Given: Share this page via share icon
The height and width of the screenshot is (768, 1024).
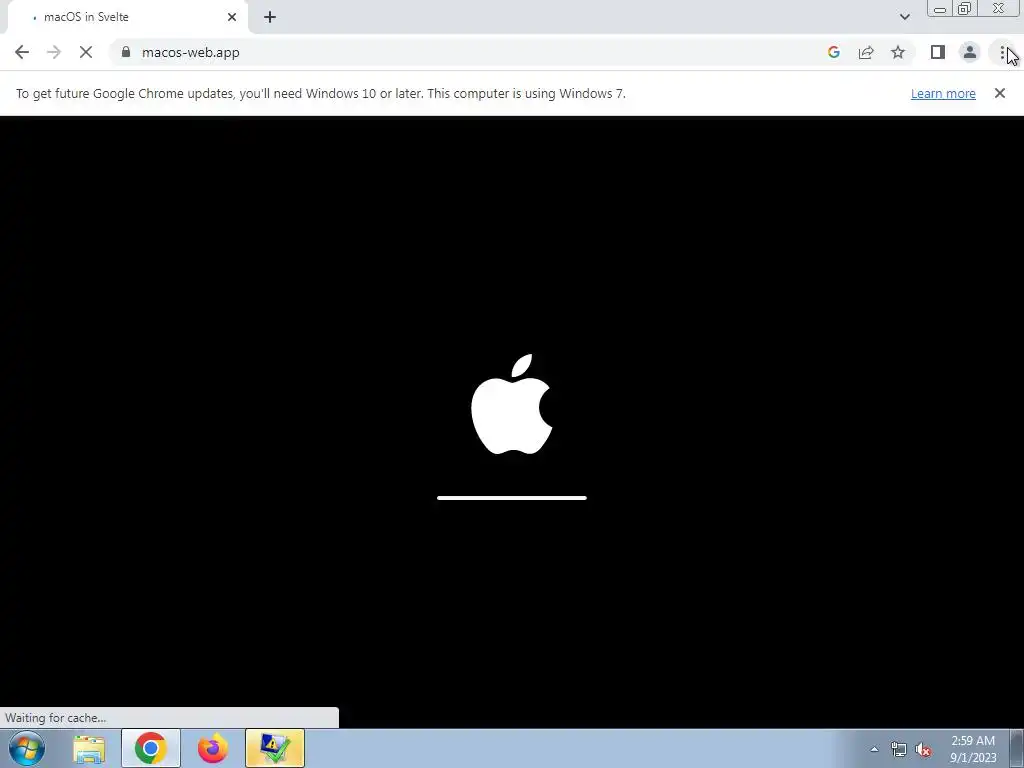Looking at the screenshot, I should pos(866,52).
